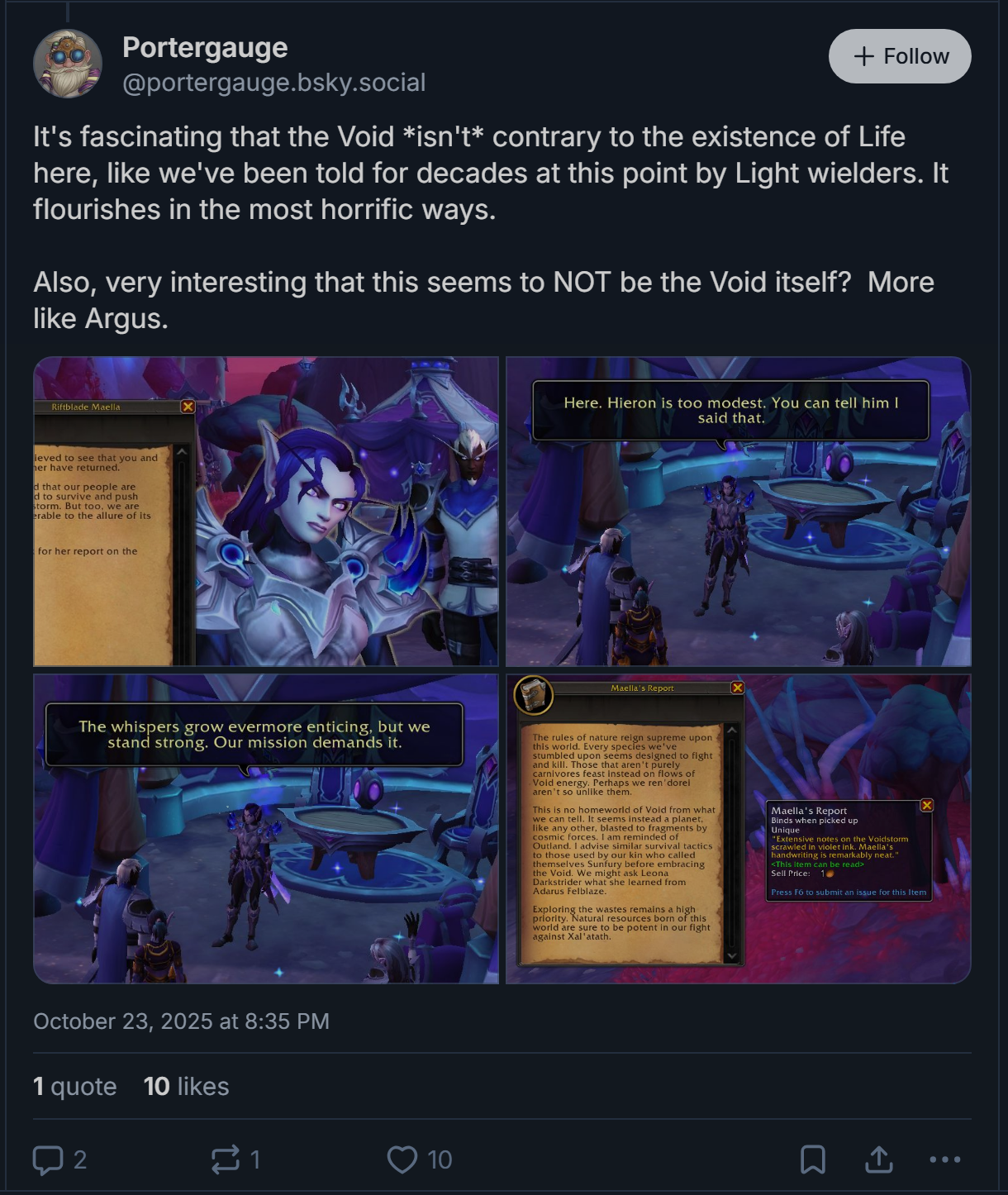Repost this post using the repost icon

point(226,1159)
